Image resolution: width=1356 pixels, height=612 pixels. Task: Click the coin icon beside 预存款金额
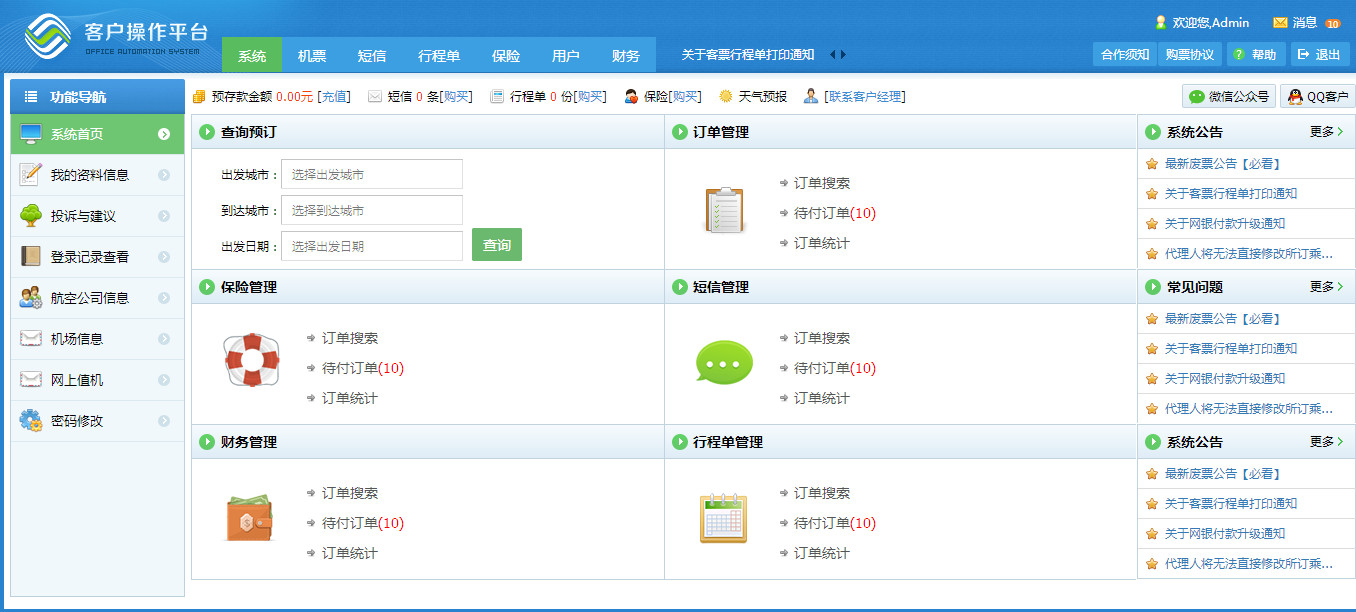point(199,96)
